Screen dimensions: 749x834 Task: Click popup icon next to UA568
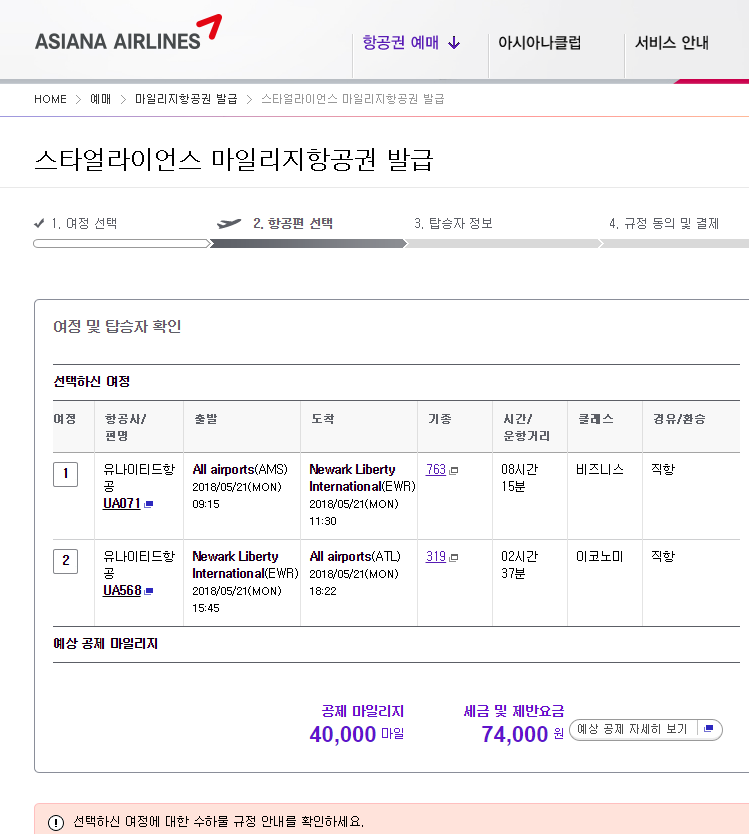(149, 591)
